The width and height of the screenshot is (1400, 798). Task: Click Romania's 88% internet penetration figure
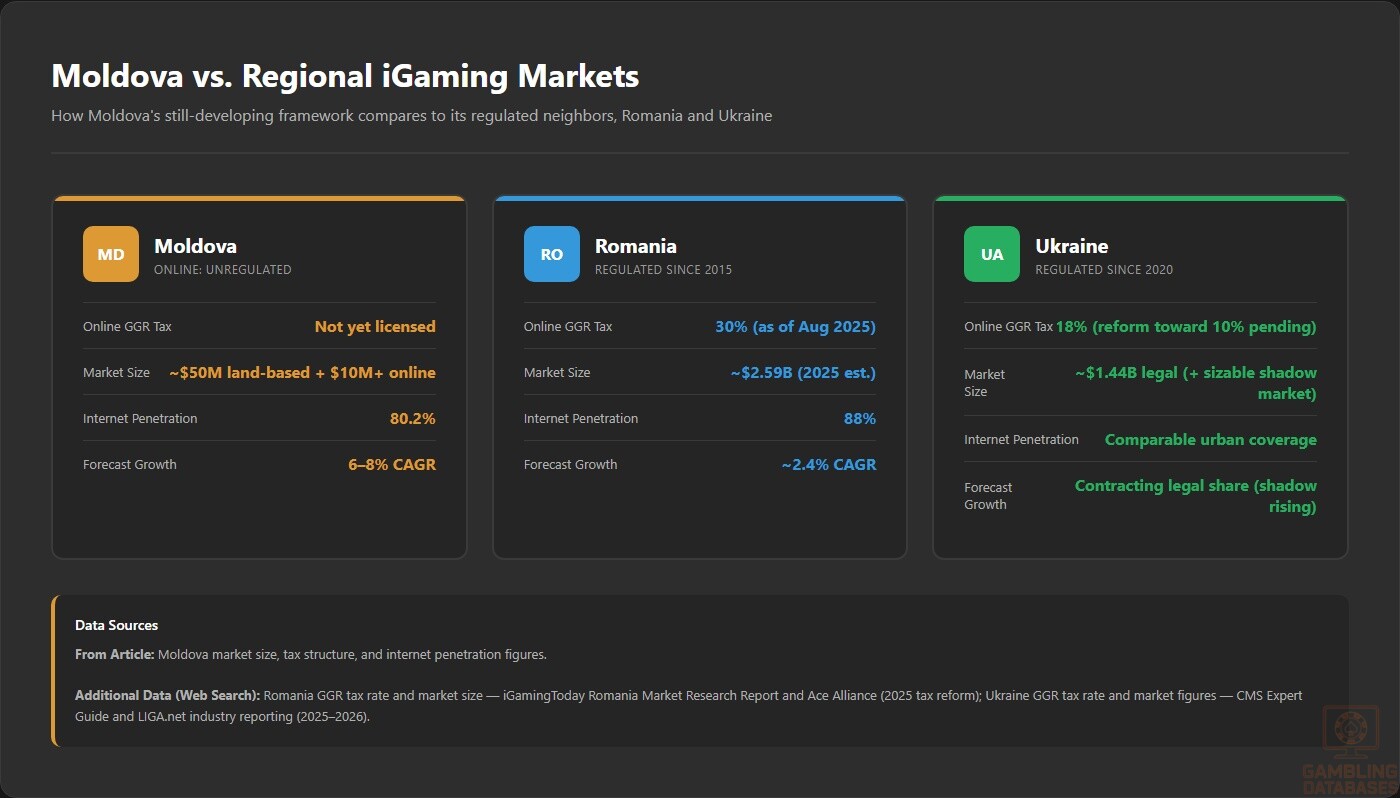pos(860,418)
